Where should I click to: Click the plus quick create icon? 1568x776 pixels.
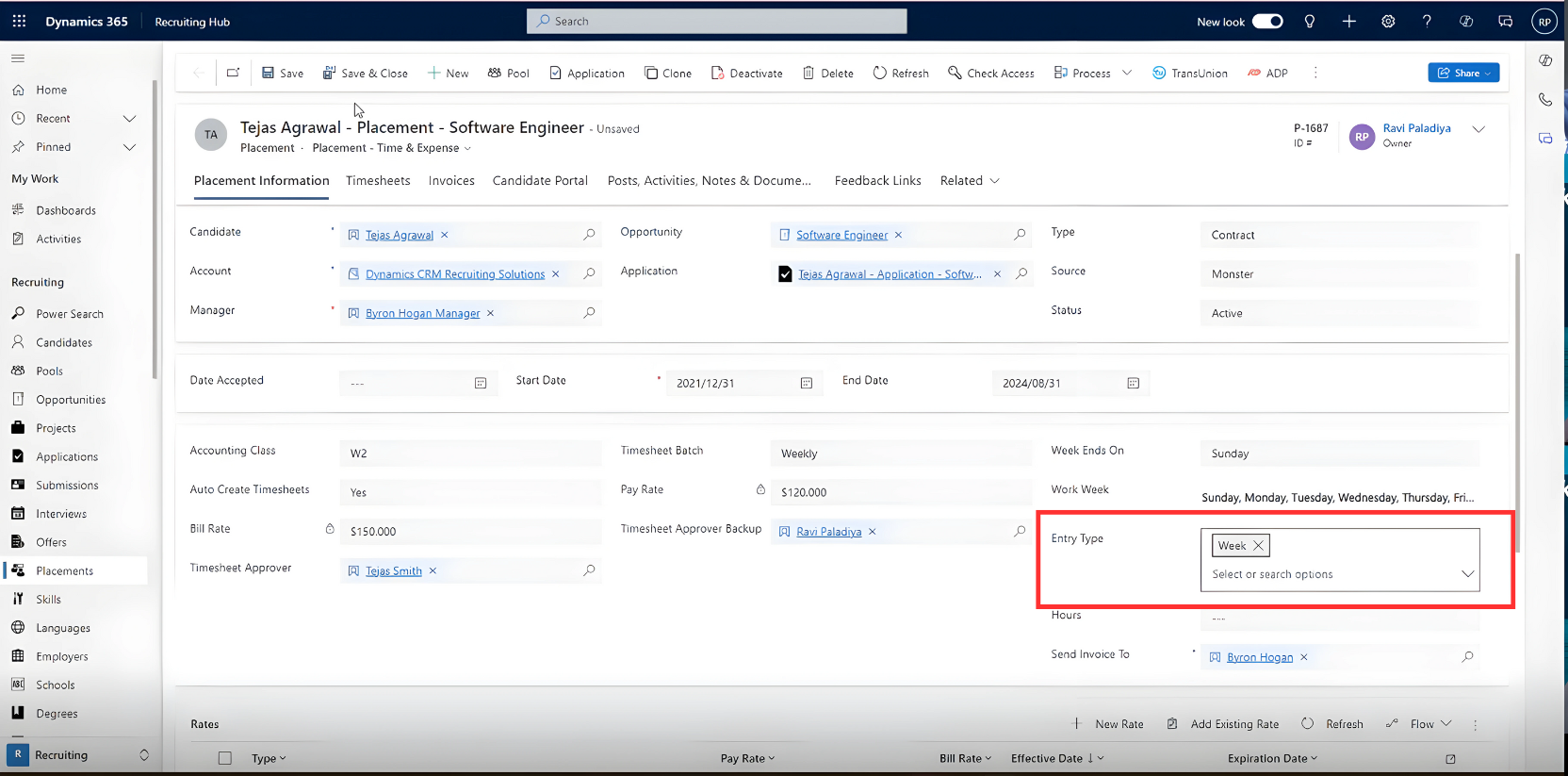click(1348, 22)
